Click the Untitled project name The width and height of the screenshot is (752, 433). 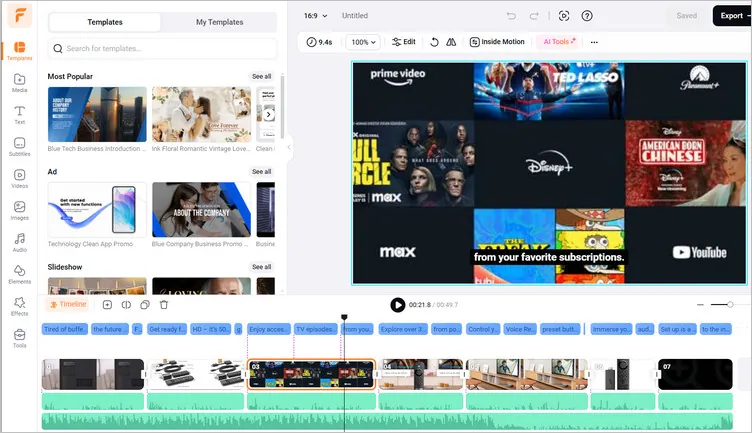(355, 16)
